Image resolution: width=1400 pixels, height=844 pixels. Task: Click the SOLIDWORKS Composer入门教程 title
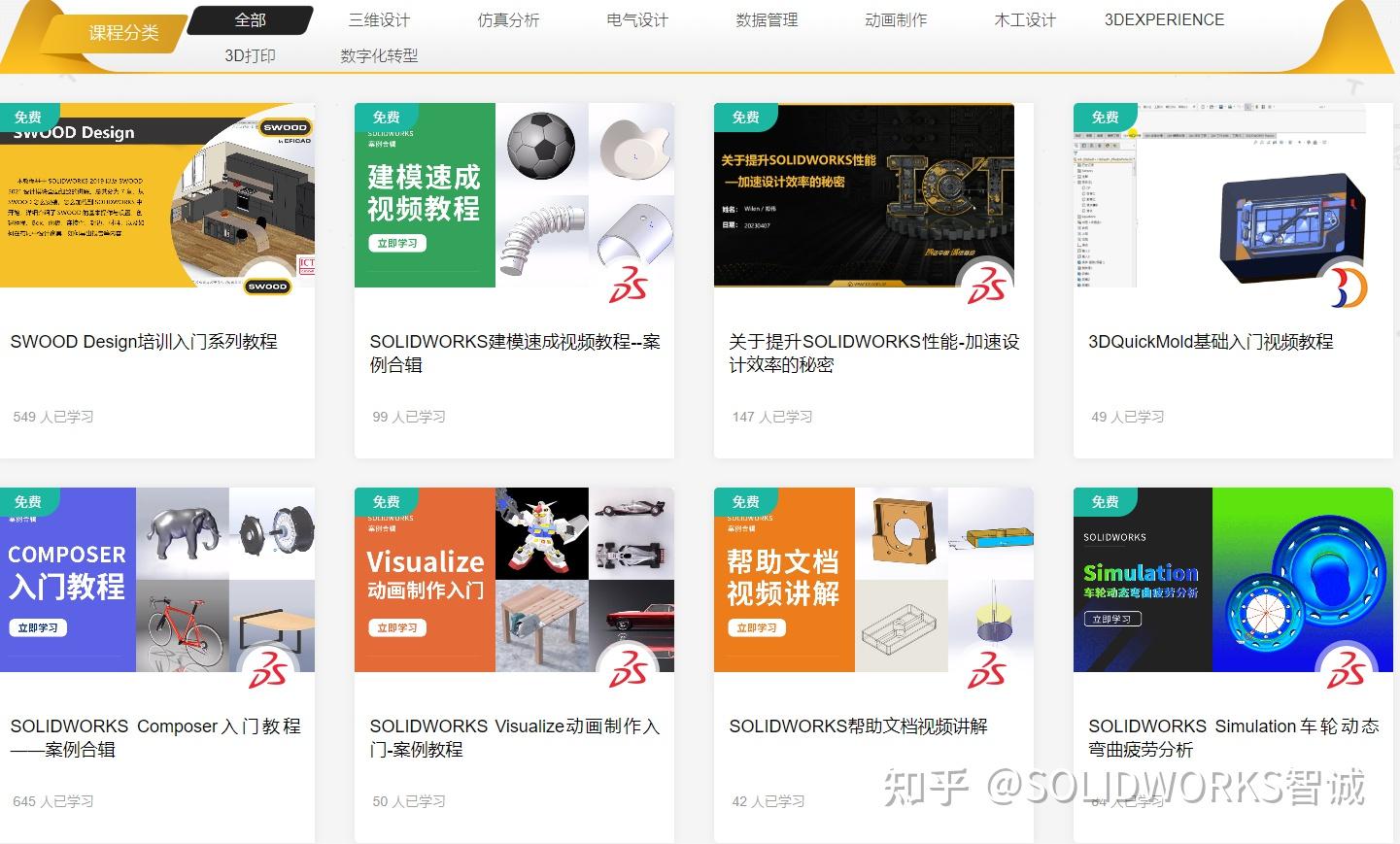[155, 738]
